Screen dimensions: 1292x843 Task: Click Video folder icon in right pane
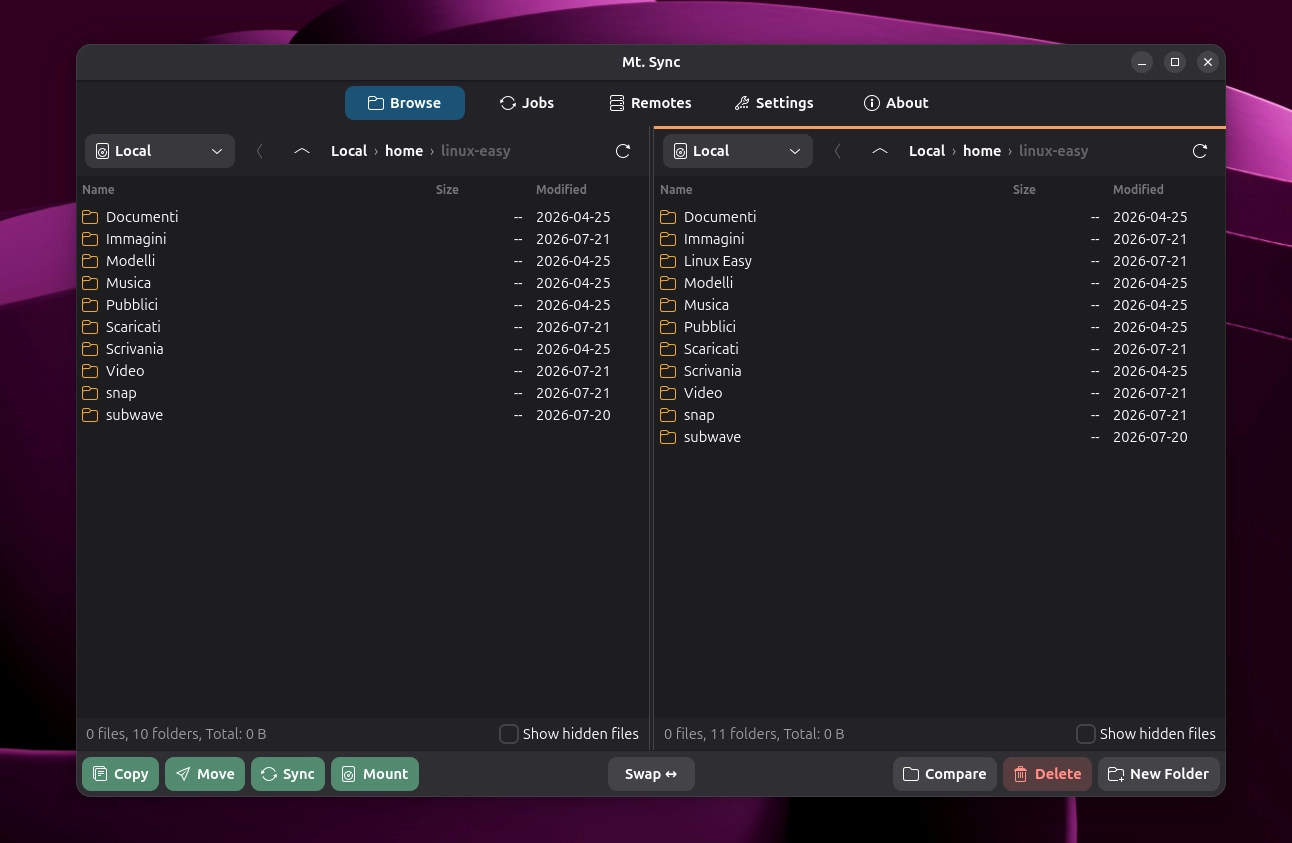pos(668,393)
